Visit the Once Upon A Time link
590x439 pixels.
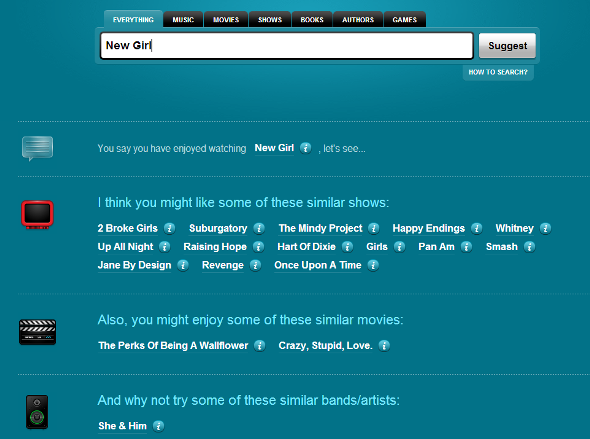click(318, 265)
